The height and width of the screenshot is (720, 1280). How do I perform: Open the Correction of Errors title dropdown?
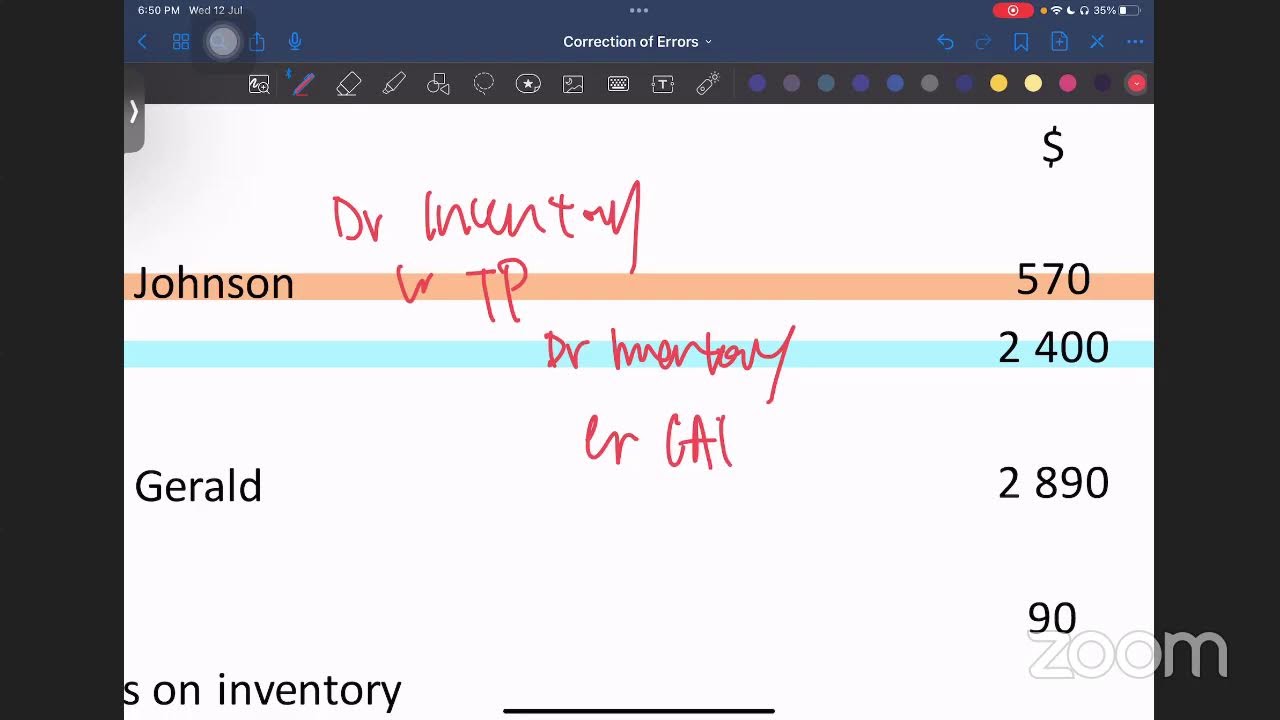tap(638, 42)
